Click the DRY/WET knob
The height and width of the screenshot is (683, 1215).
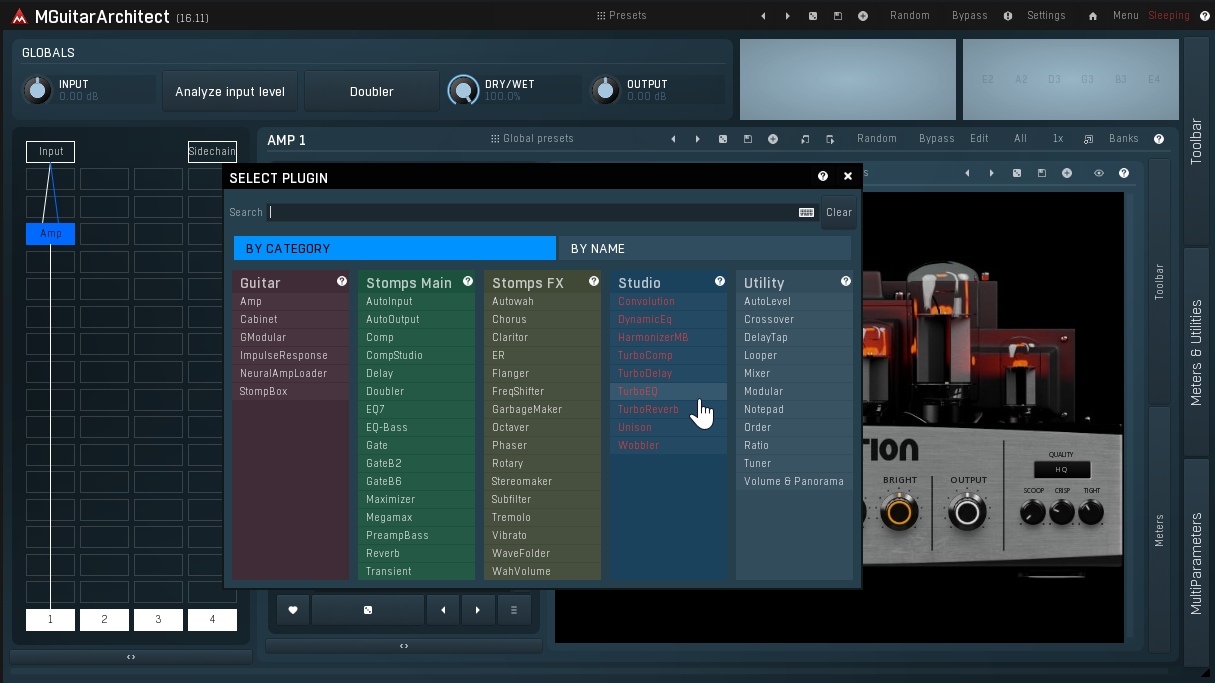tap(463, 91)
